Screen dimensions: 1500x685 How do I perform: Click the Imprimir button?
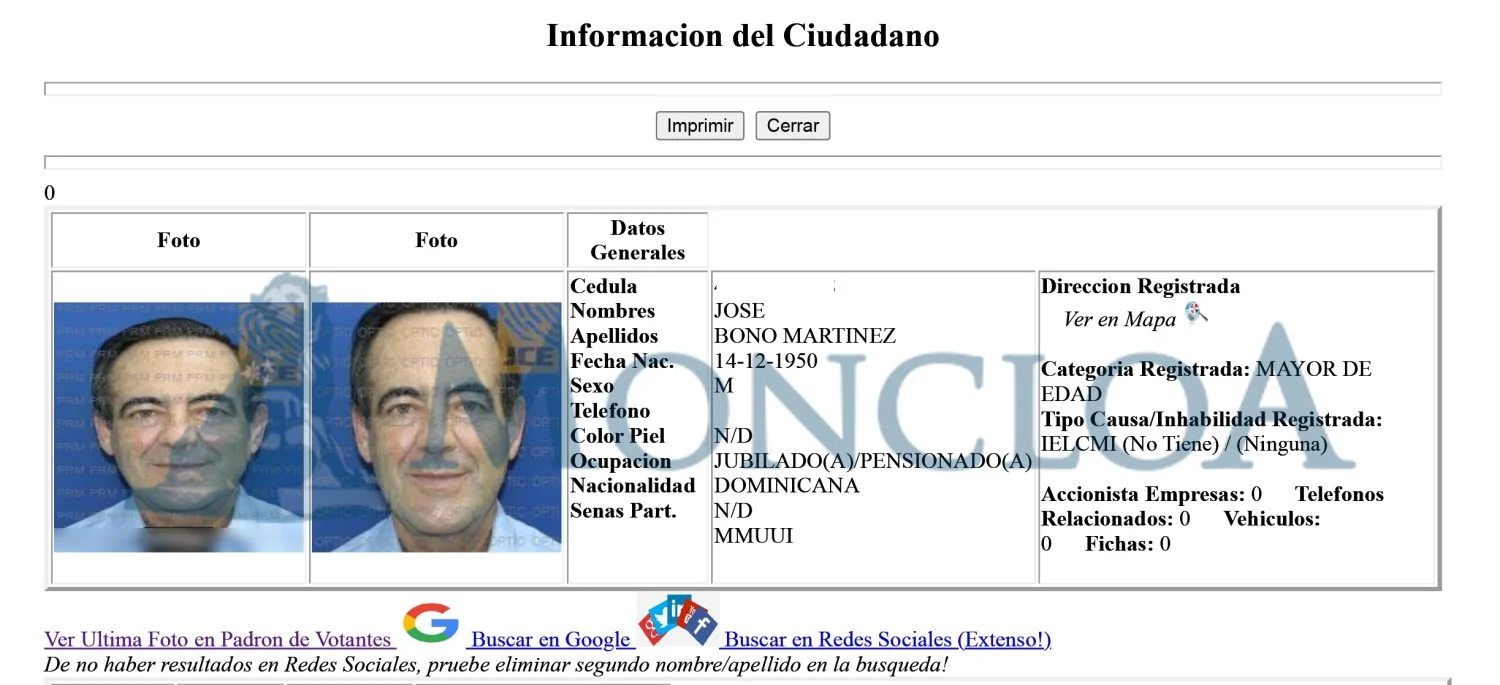pyautogui.click(x=700, y=126)
